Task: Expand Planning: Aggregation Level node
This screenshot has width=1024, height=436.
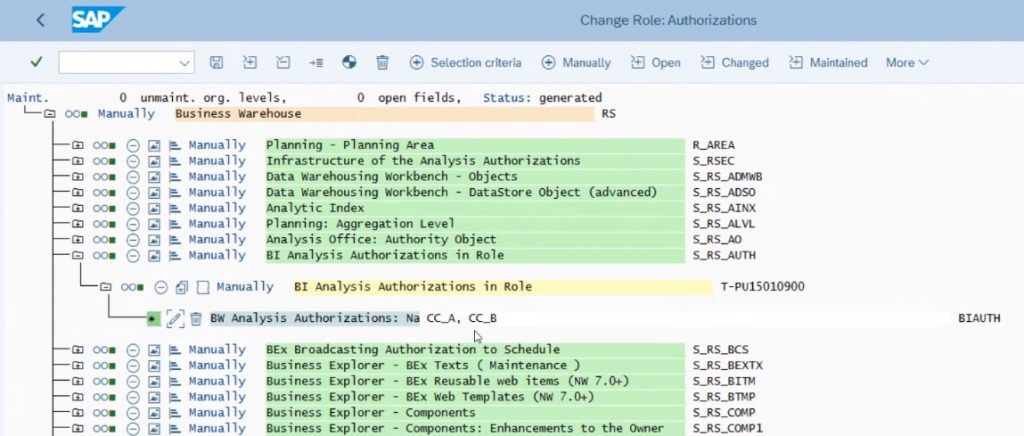Action: coord(78,223)
